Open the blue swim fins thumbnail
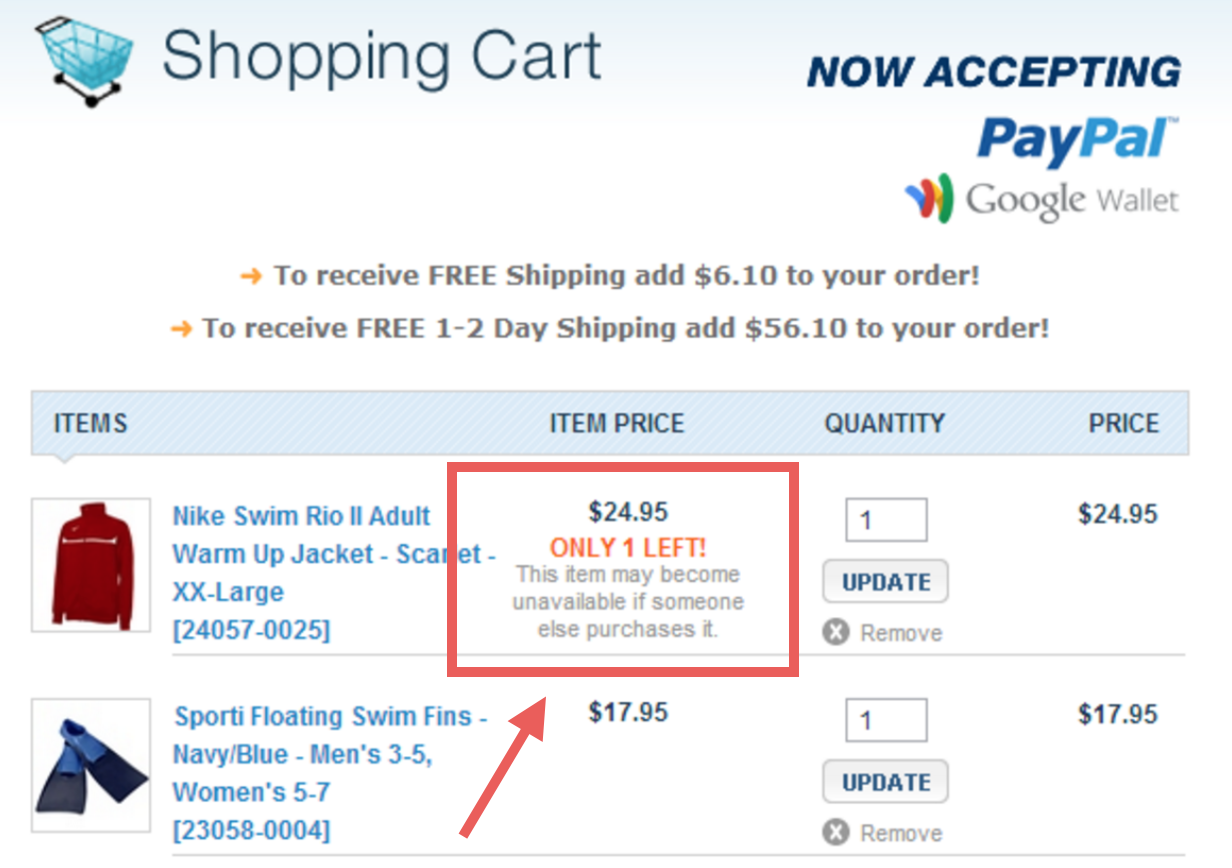 tap(91, 765)
